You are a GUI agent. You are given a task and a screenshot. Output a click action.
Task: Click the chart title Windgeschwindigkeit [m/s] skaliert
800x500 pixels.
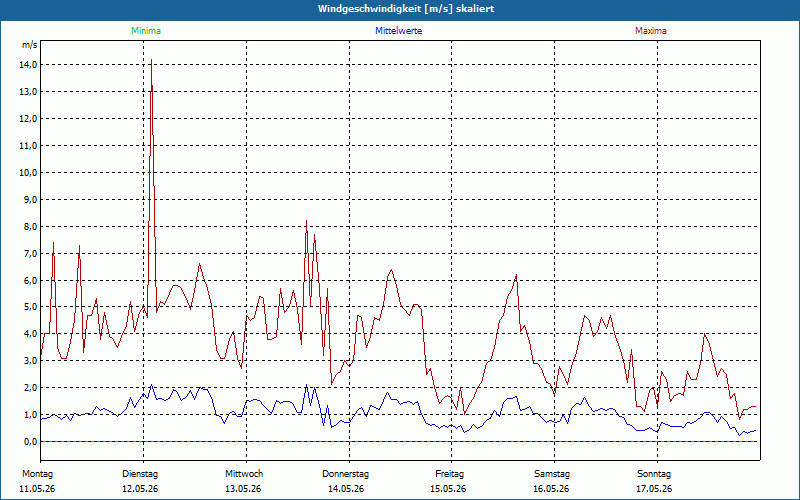[x=406, y=9]
